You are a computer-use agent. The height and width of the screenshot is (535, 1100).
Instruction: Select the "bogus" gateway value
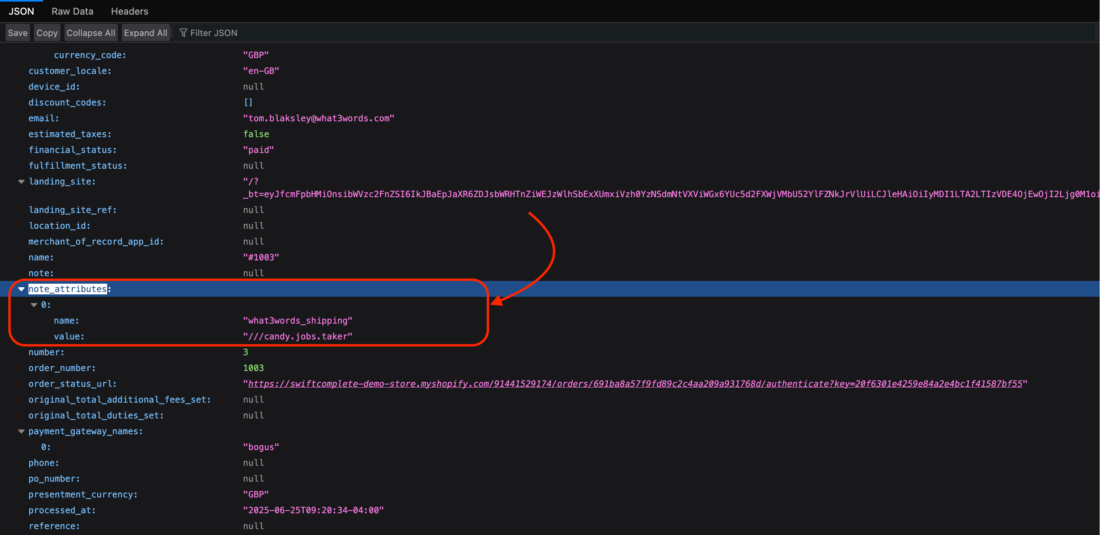click(x=261, y=447)
